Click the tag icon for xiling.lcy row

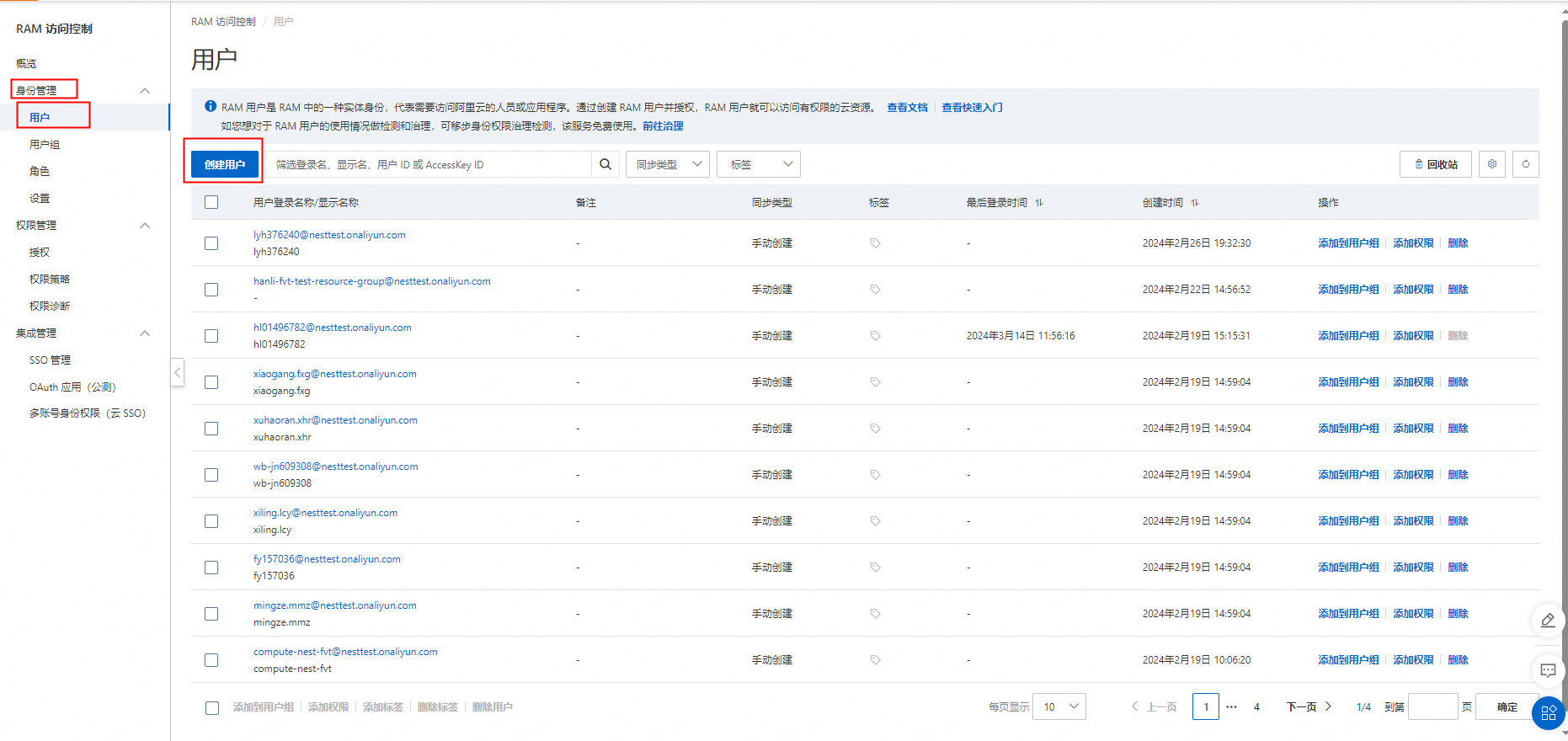click(875, 521)
